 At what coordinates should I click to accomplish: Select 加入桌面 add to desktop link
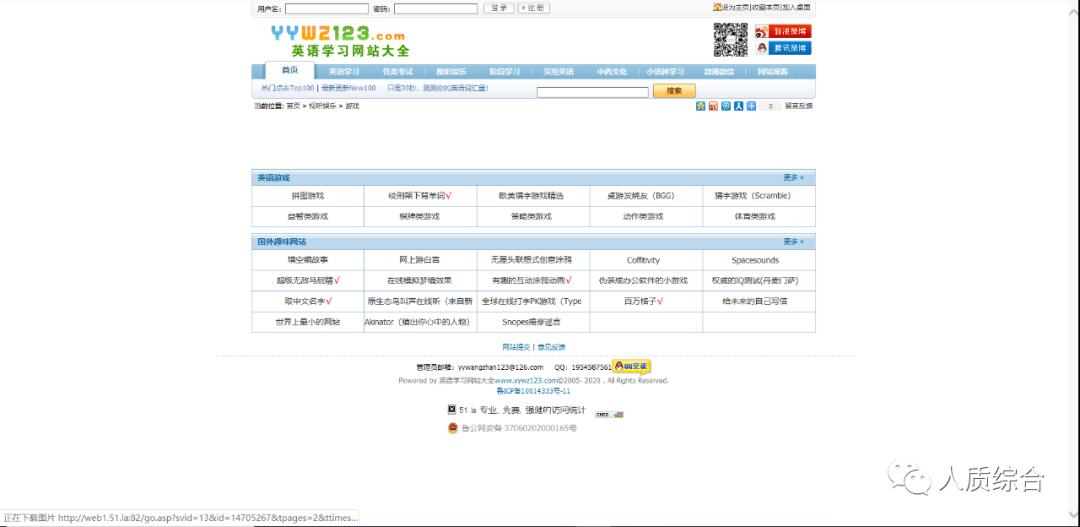click(797, 8)
